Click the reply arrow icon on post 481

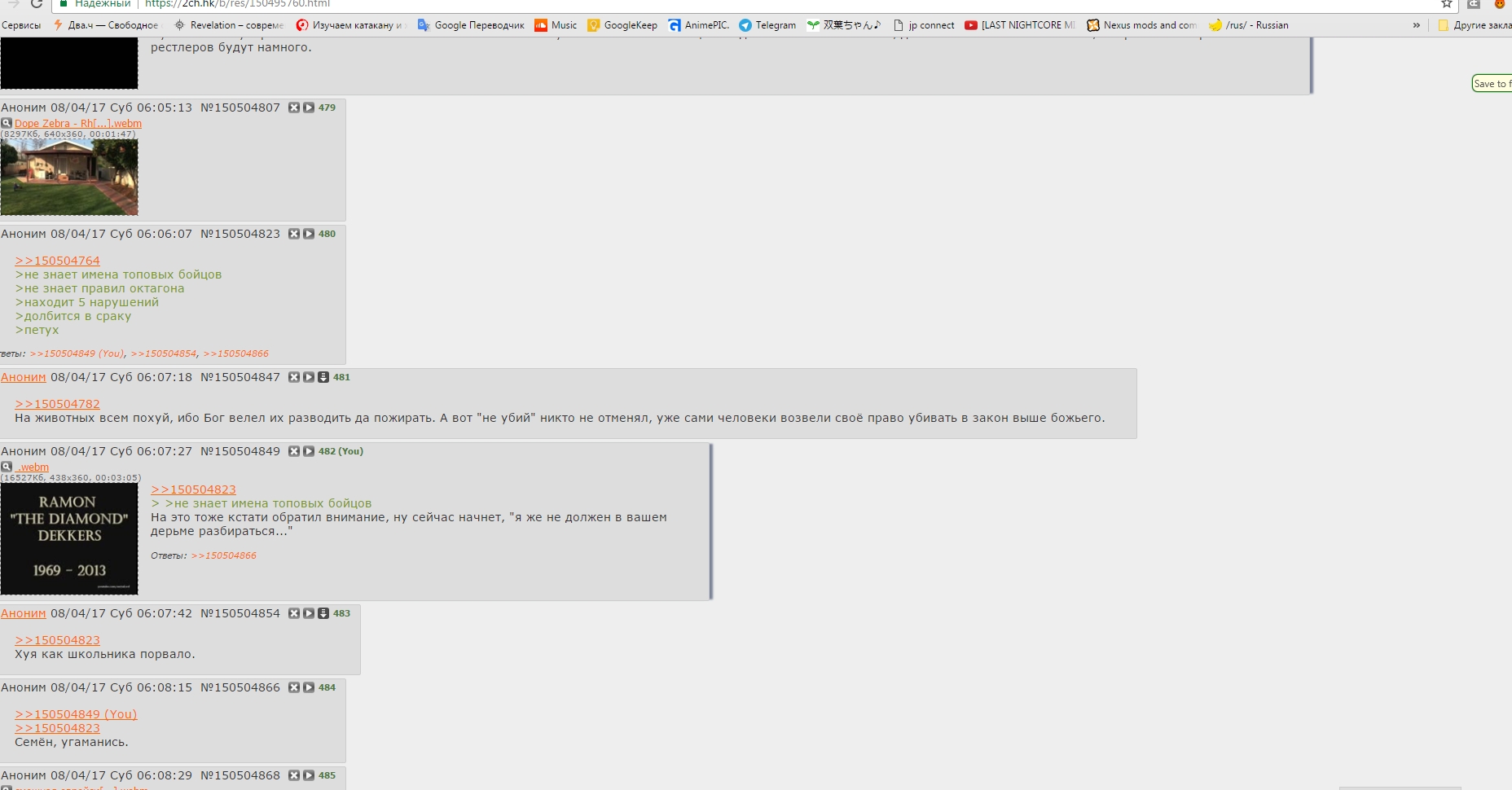[x=309, y=377]
